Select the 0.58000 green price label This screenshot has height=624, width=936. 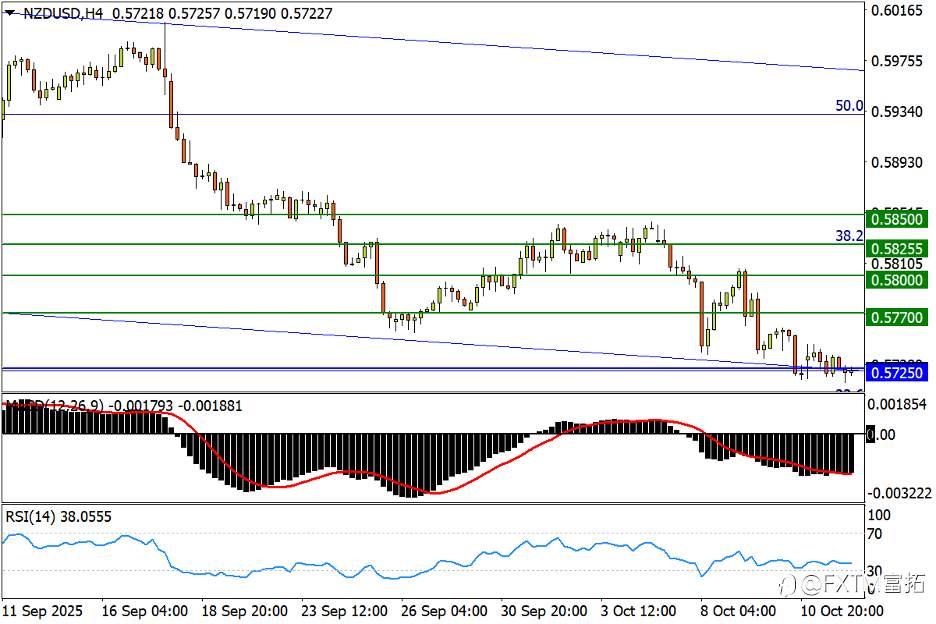tap(897, 279)
